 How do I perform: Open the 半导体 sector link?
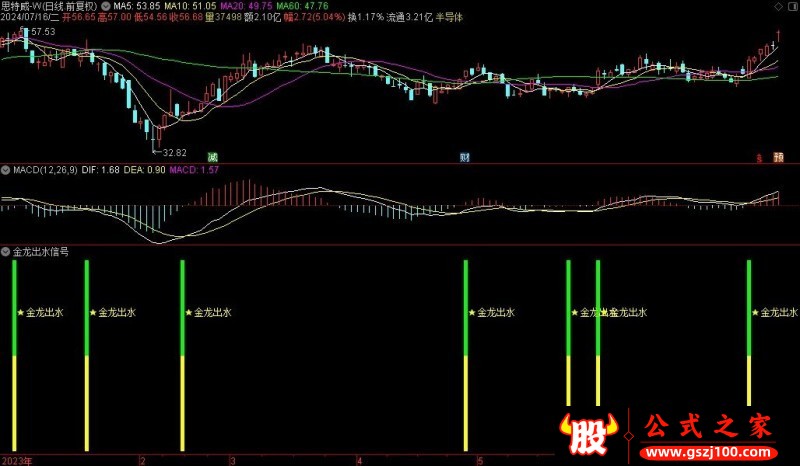click(449, 17)
